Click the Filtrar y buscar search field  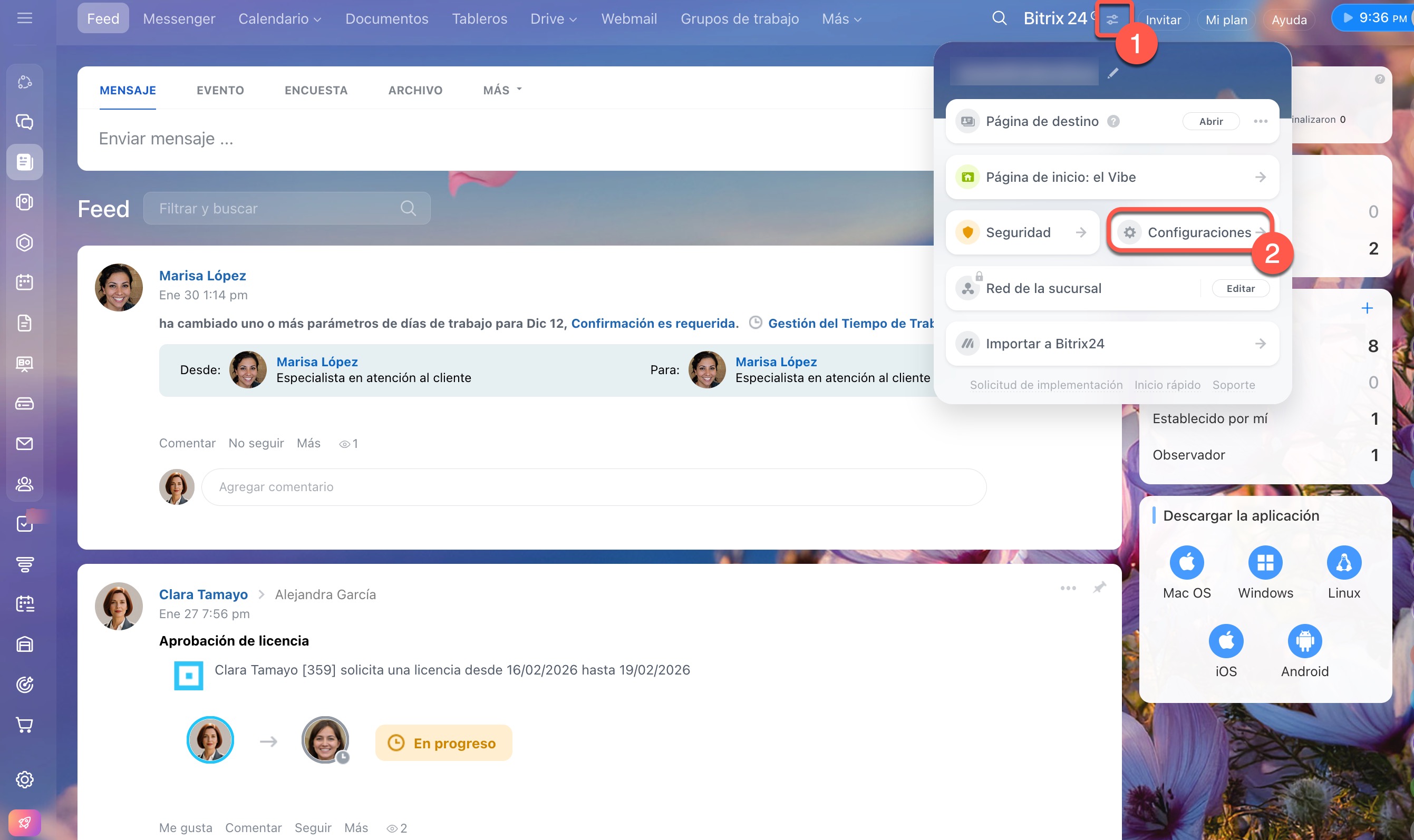click(277, 208)
